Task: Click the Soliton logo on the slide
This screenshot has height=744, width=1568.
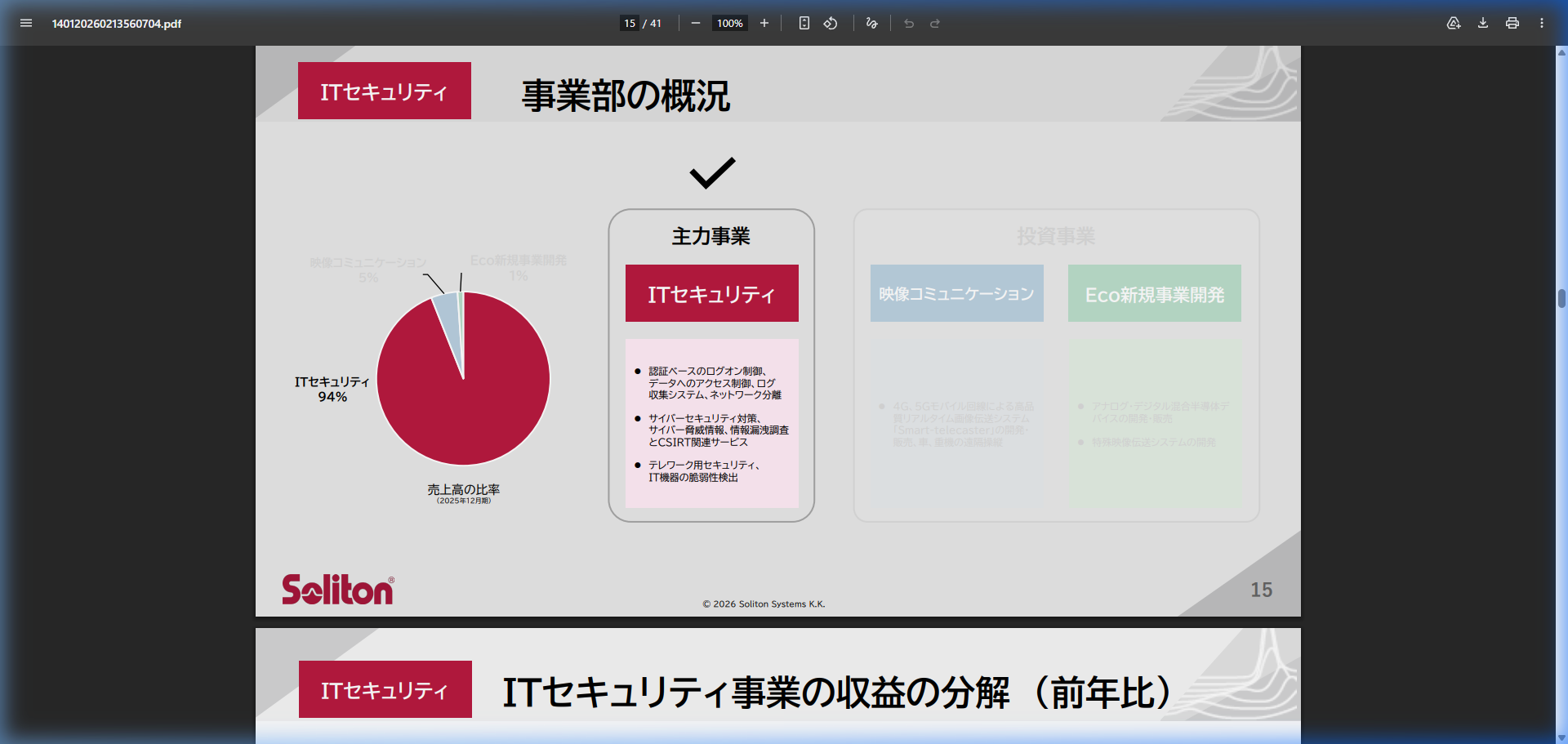Action: (x=337, y=588)
